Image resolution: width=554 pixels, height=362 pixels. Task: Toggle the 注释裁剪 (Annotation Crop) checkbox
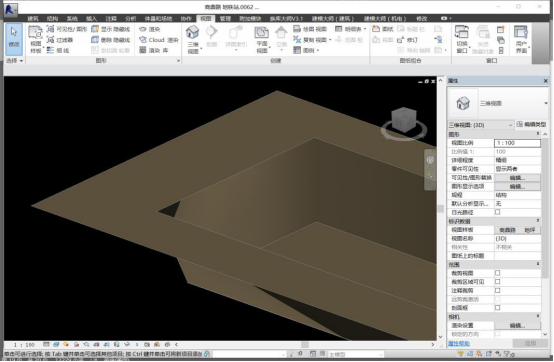(x=497, y=290)
